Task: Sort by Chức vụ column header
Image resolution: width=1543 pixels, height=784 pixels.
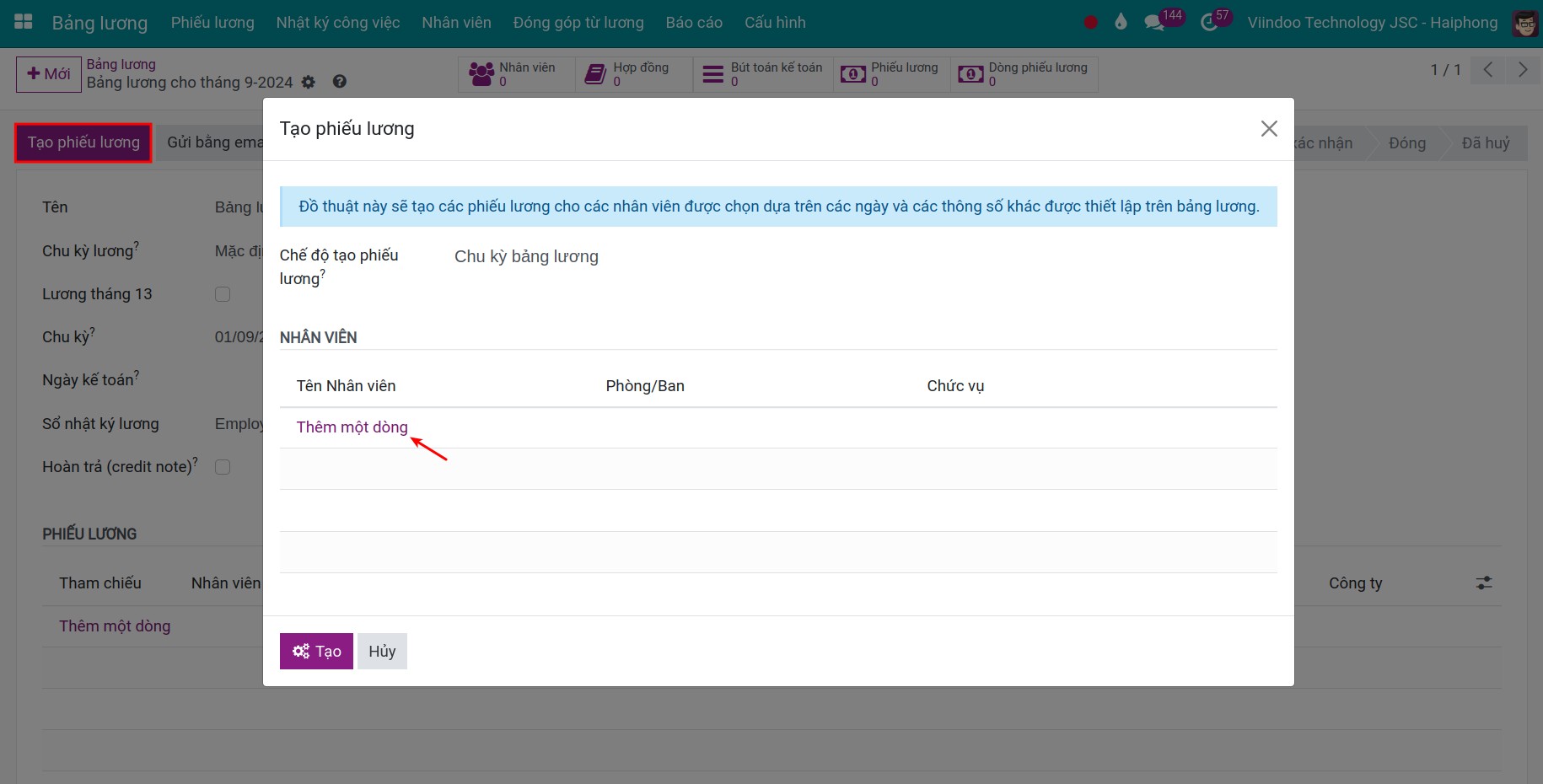Action: click(x=955, y=386)
